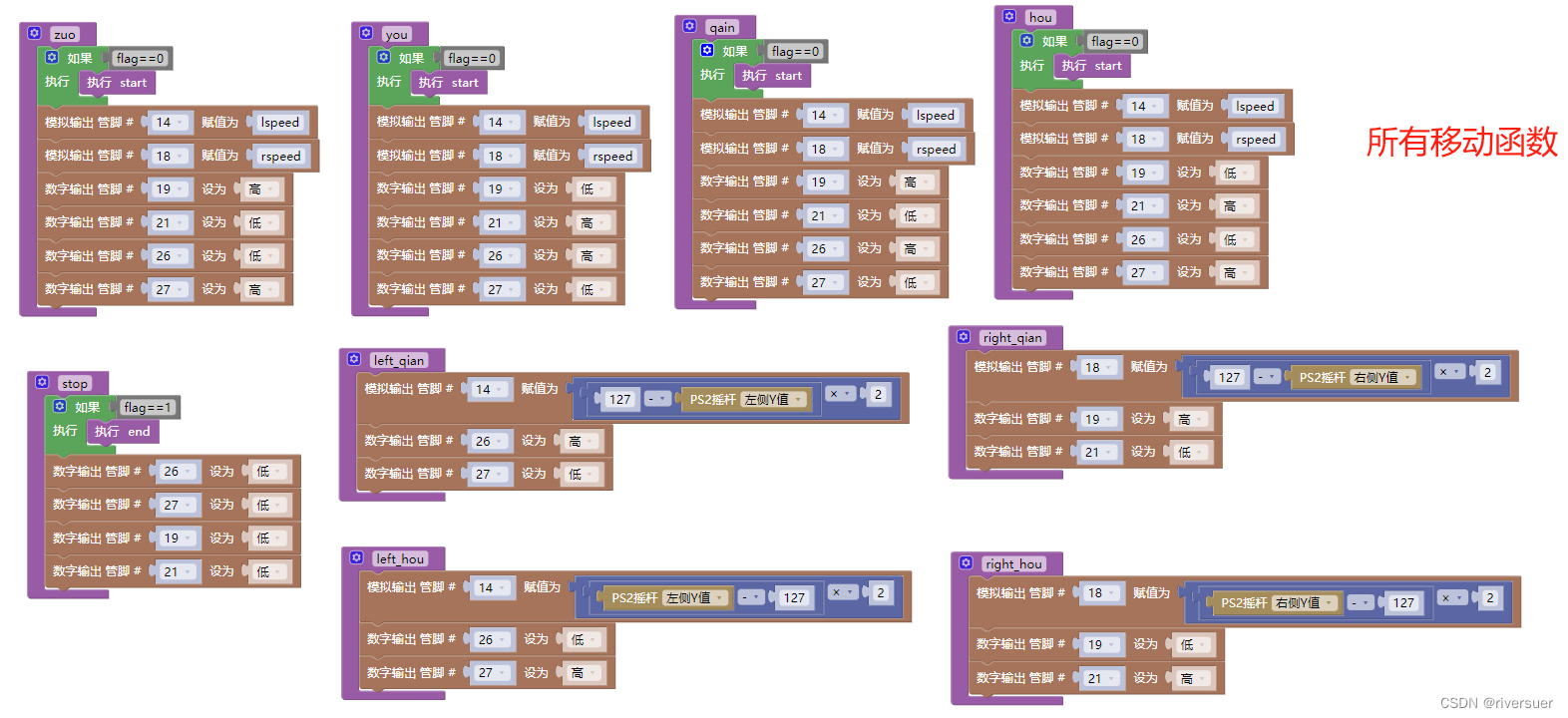1568x718 pixels.
Task: Select the 'start' call block in hou
Action: 1092,66
